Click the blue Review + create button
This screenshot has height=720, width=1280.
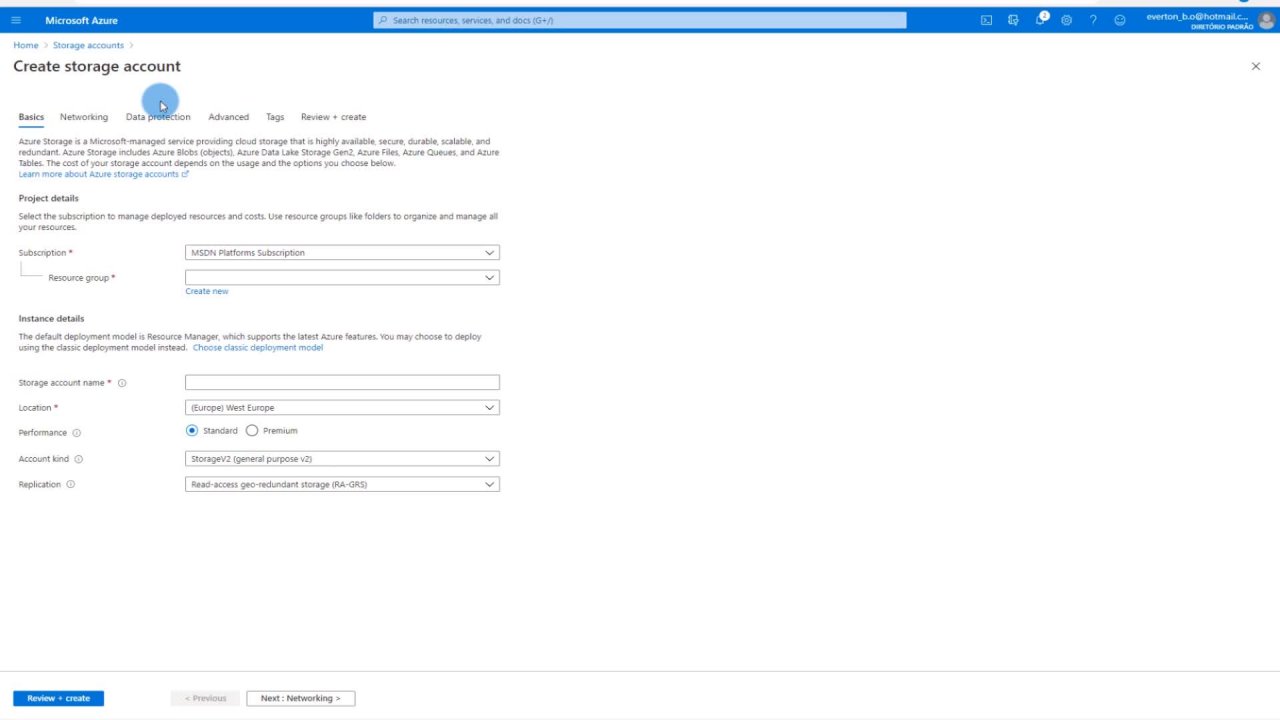(58, 698)
